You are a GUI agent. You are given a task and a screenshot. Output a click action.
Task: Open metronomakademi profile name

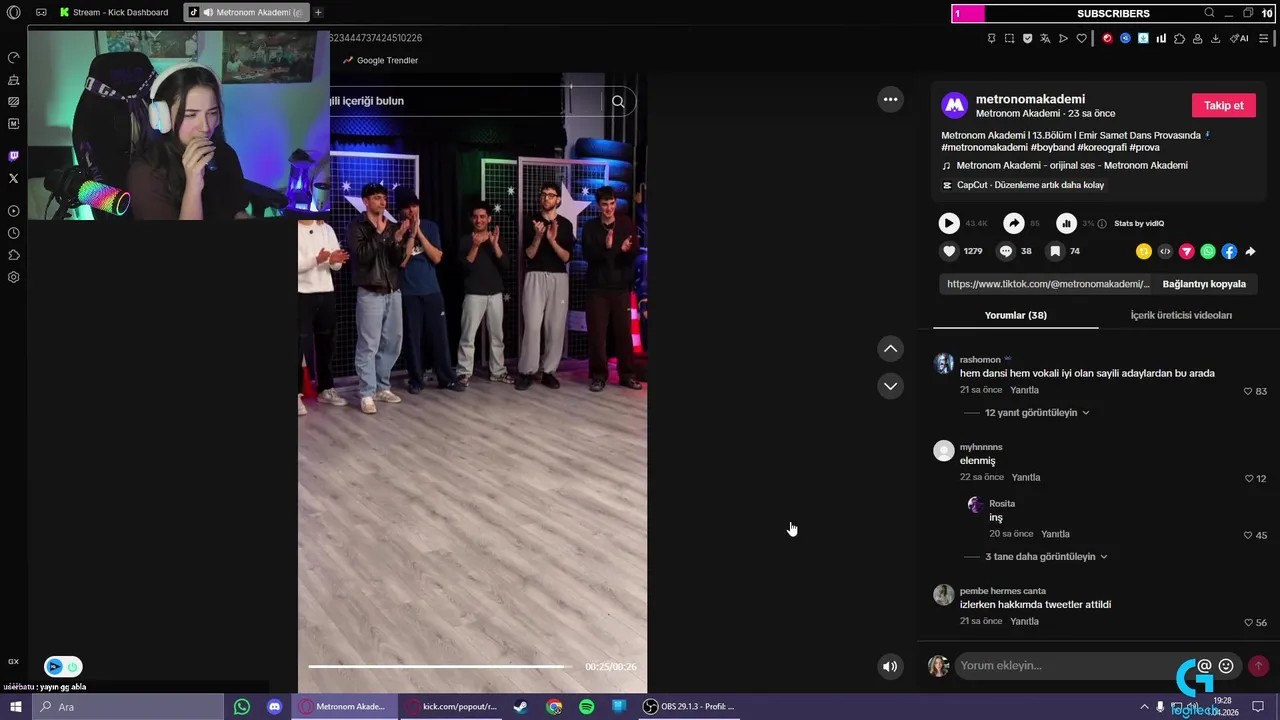tap(1030, 99)
